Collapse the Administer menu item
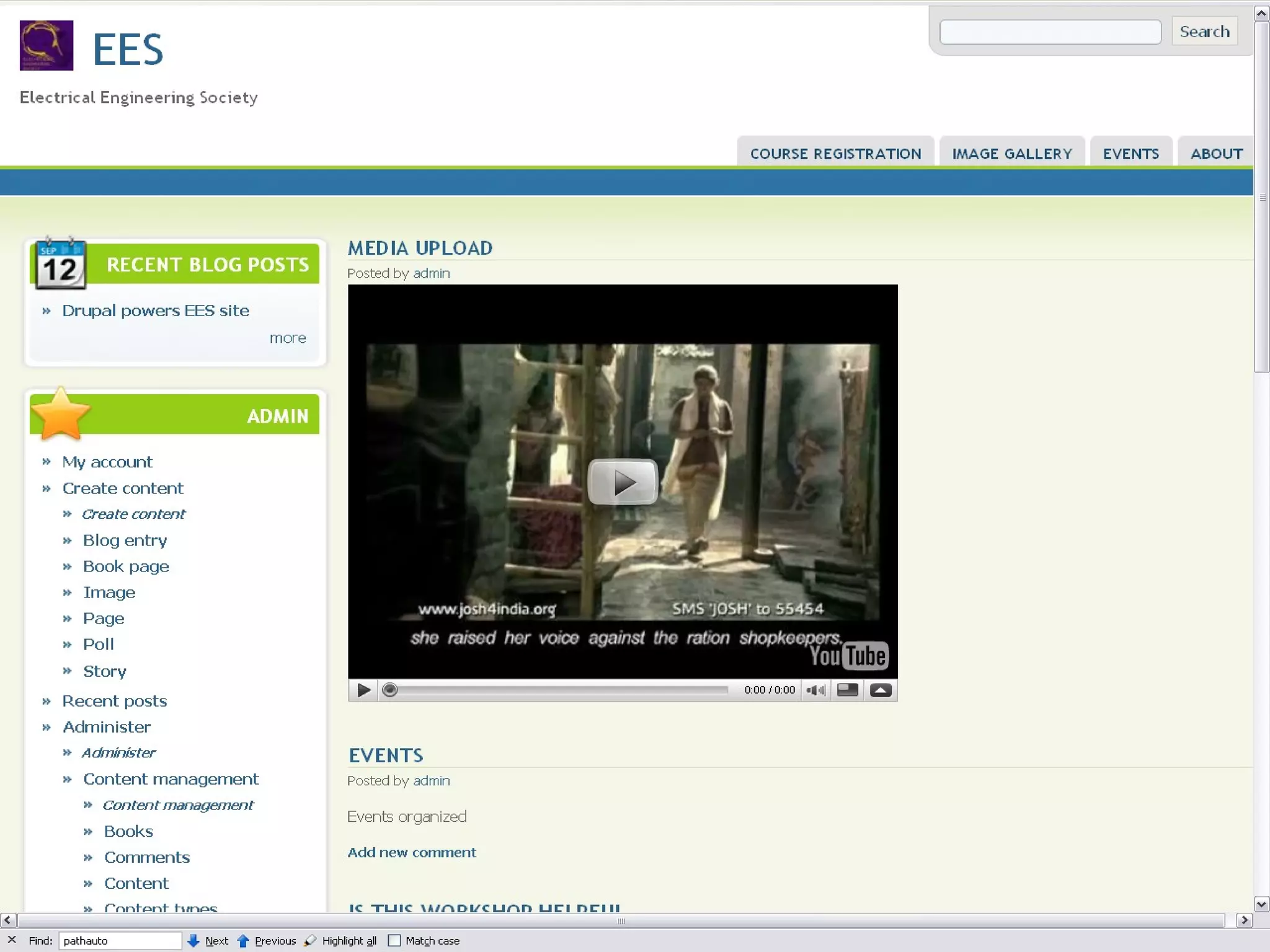Screen dimensions: 1270x952 [107, 727]
